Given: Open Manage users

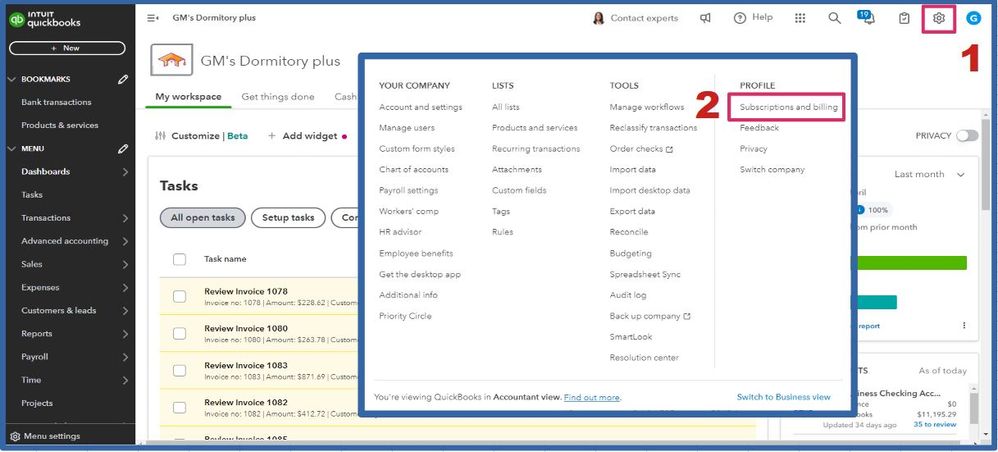Looking at the screenshot, I should coord(407,128).
